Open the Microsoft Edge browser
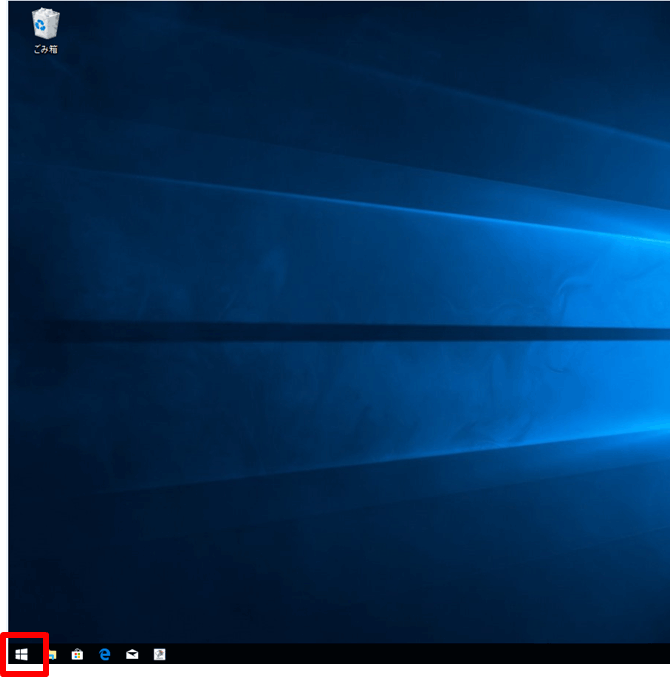The height and width of the screenshot is (677, 670). pyautogui.click(x=104, y=655)
